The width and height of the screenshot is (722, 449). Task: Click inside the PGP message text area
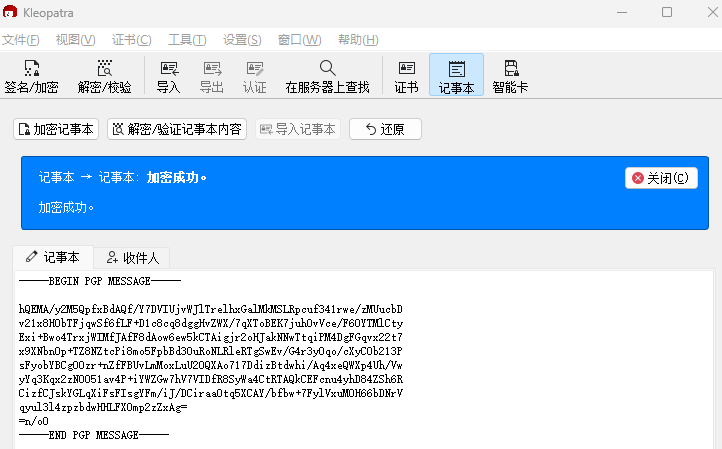(x=364, y=359)
